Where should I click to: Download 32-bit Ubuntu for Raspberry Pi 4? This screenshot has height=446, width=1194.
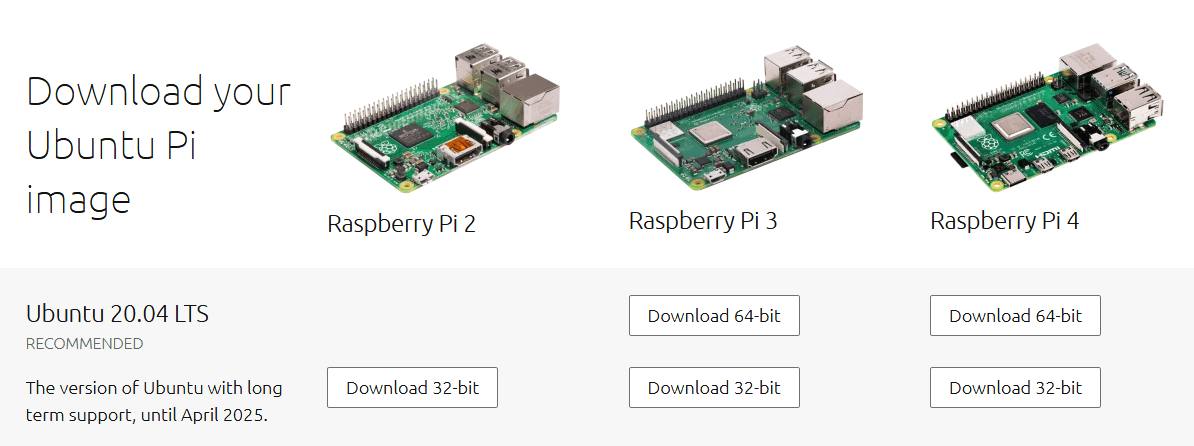[1015, 387]
